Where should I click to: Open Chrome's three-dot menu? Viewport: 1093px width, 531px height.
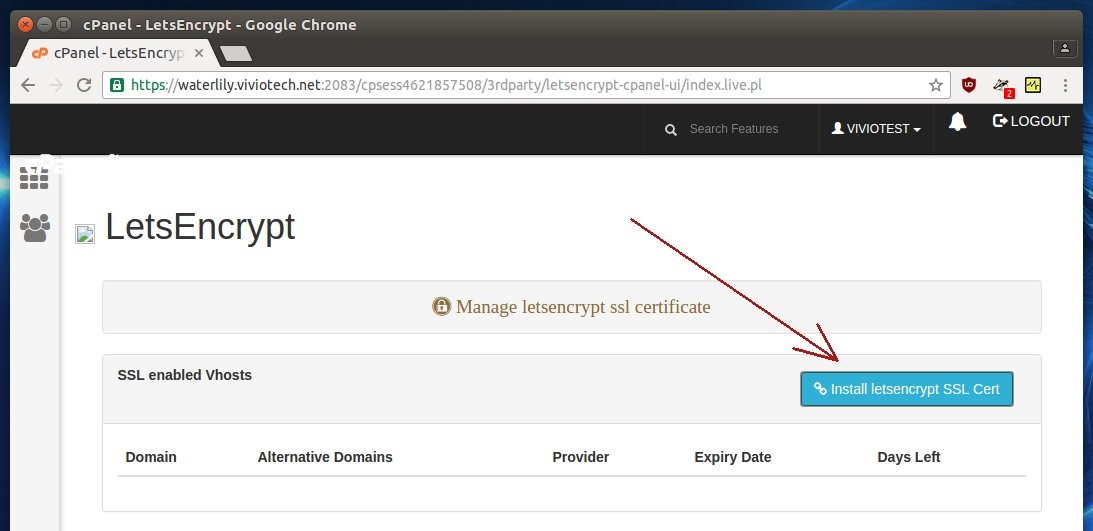pyautogui.click(x=1065, y=85)
